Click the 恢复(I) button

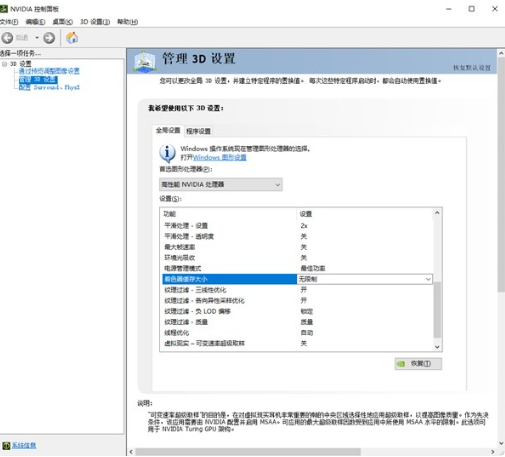point(418,364)
